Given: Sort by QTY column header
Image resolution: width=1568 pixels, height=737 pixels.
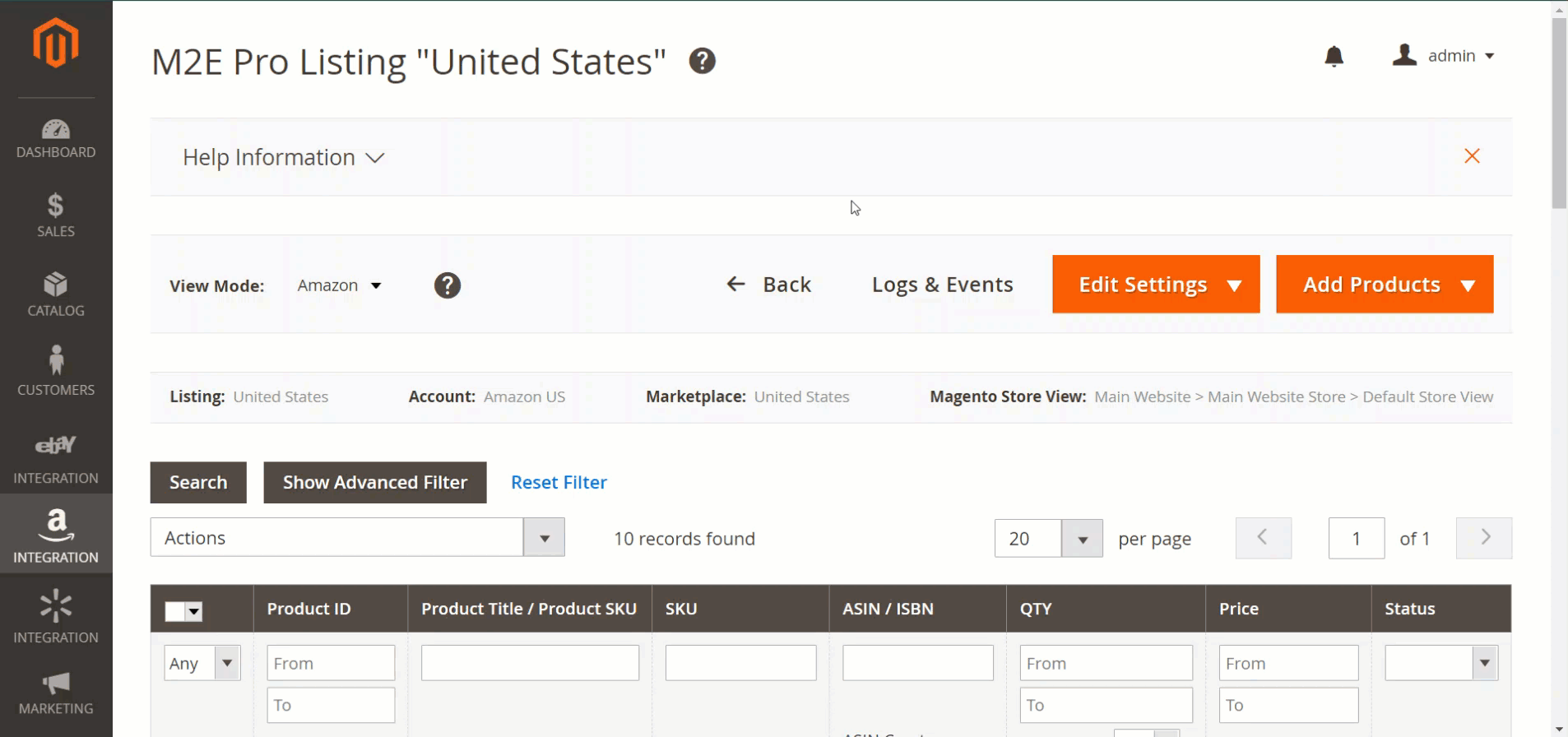Looking at the screenshot, I should (x=1036, y=609).
